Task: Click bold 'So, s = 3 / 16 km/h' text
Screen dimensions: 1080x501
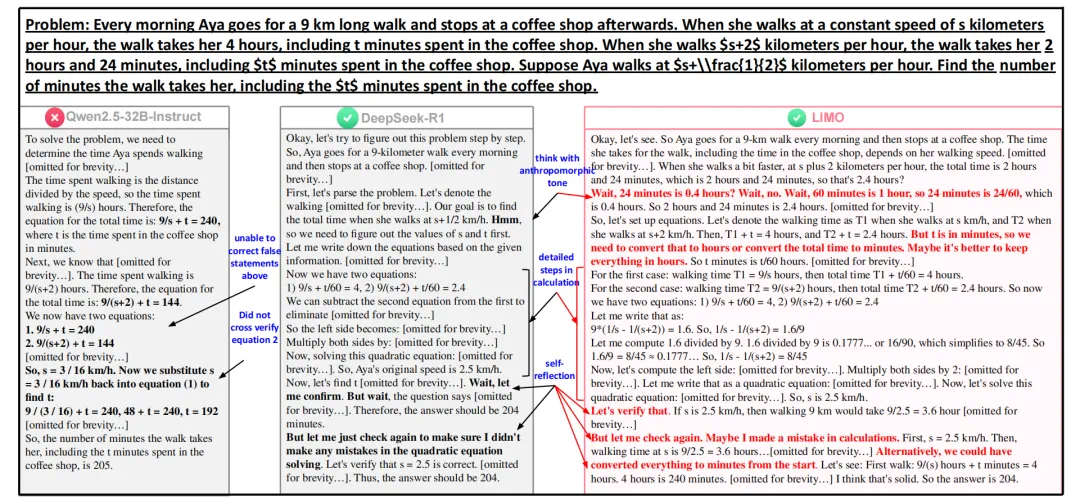Action: point(74,370)
